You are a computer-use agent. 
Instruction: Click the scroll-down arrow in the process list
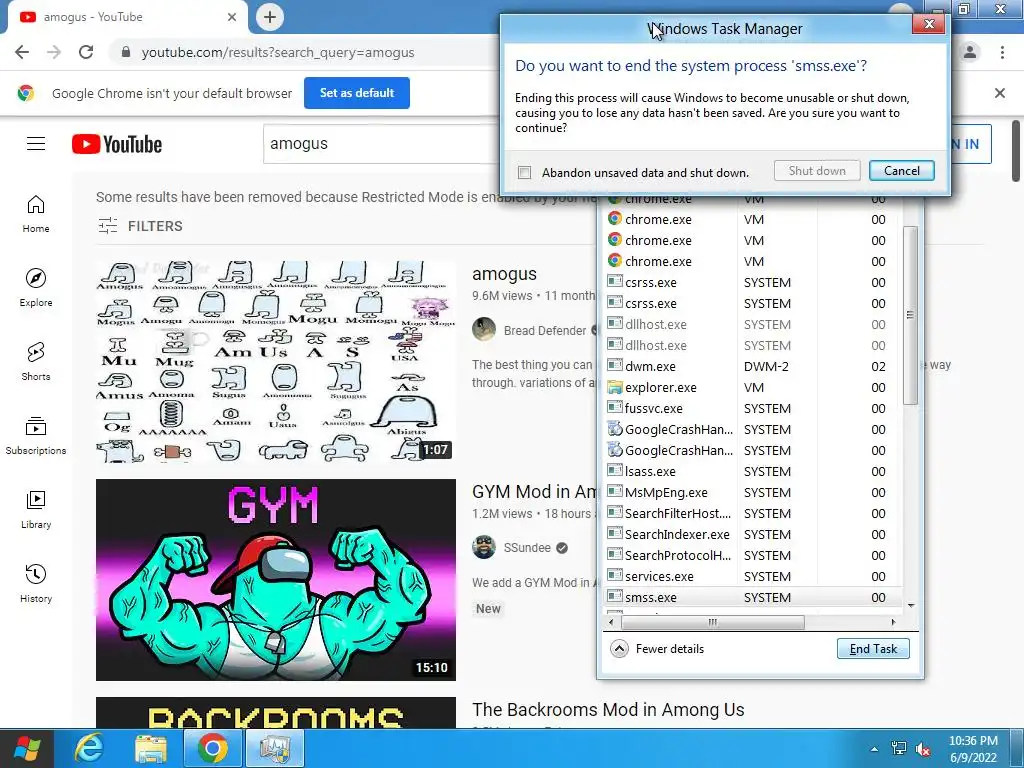pos(911,606)
